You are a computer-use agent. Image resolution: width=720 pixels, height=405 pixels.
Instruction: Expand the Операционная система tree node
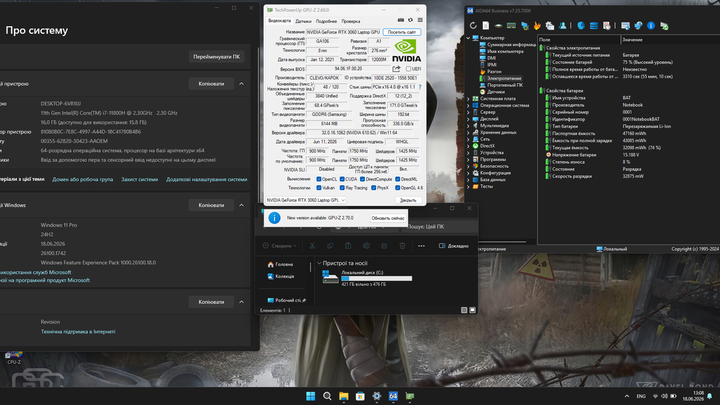(x=468, y=105)
